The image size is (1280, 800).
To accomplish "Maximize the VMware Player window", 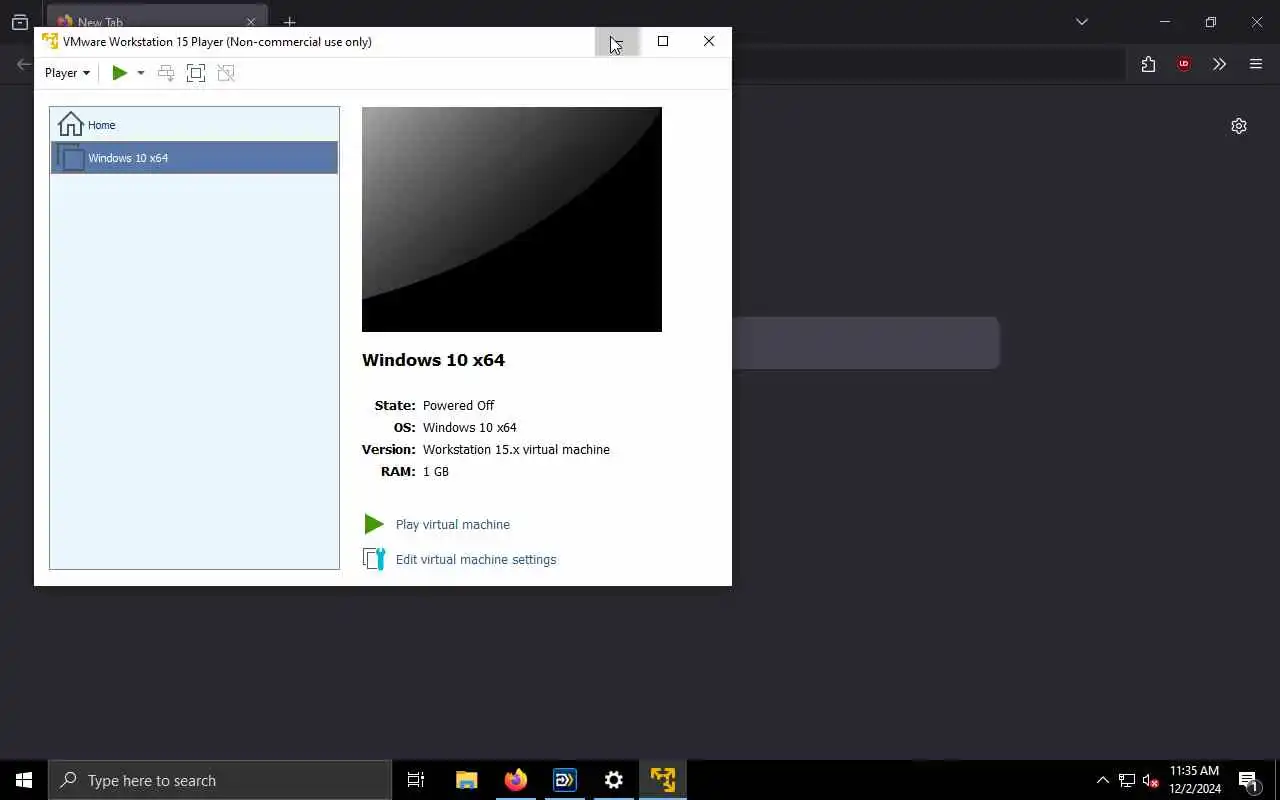I will click(662, 41).
